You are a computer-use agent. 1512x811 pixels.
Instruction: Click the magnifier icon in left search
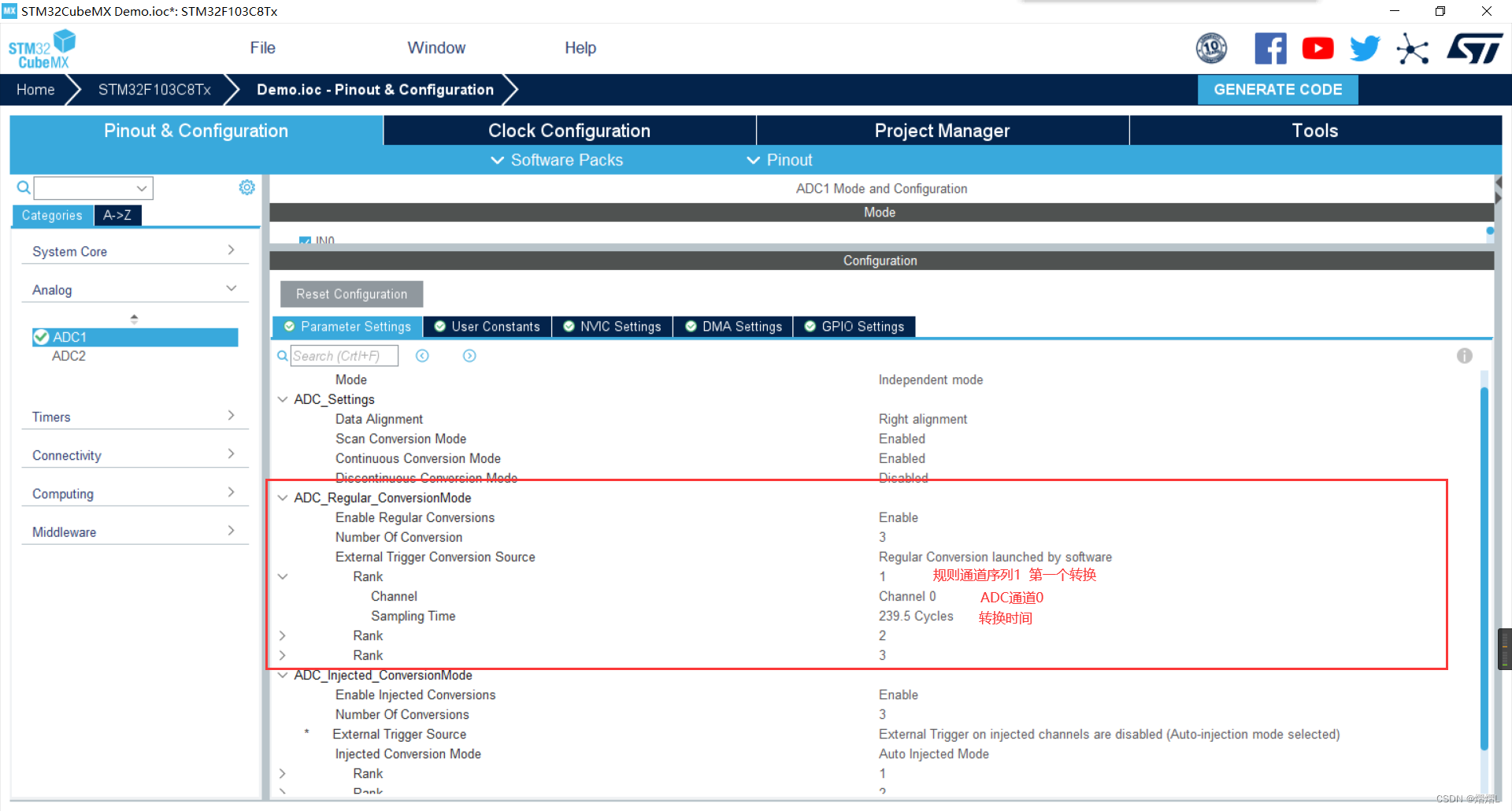pyautogui.click(x=24, y=187)
